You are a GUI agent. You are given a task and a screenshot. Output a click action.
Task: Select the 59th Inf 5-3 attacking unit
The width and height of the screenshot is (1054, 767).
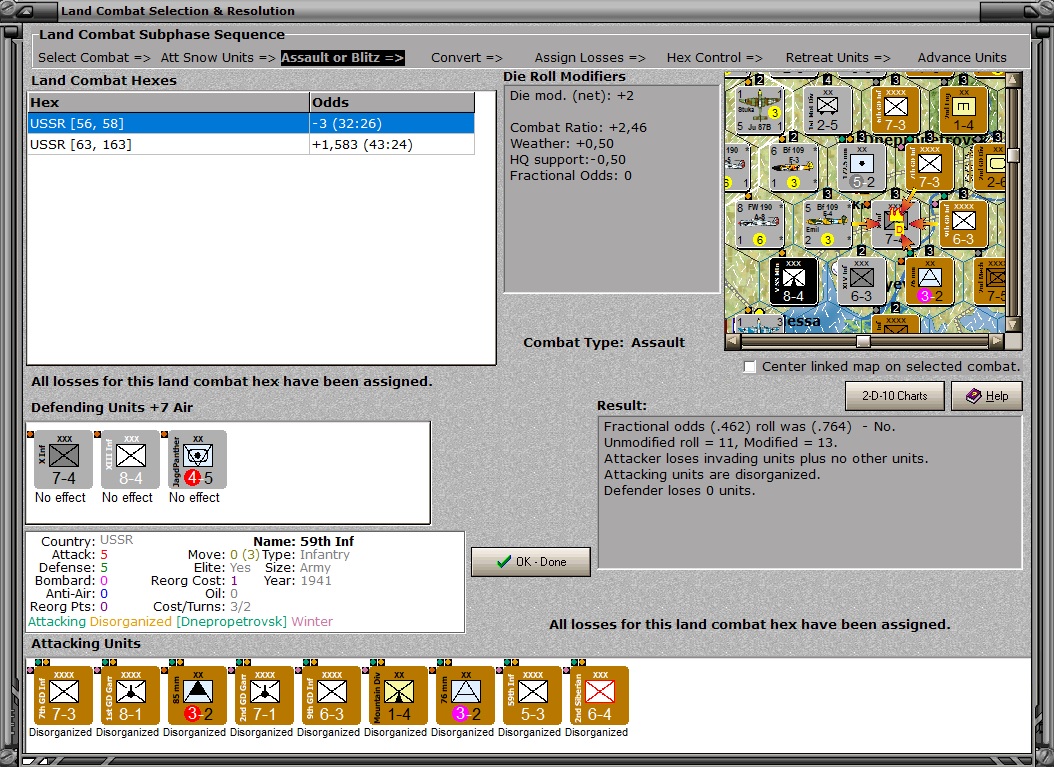(532, 695)
